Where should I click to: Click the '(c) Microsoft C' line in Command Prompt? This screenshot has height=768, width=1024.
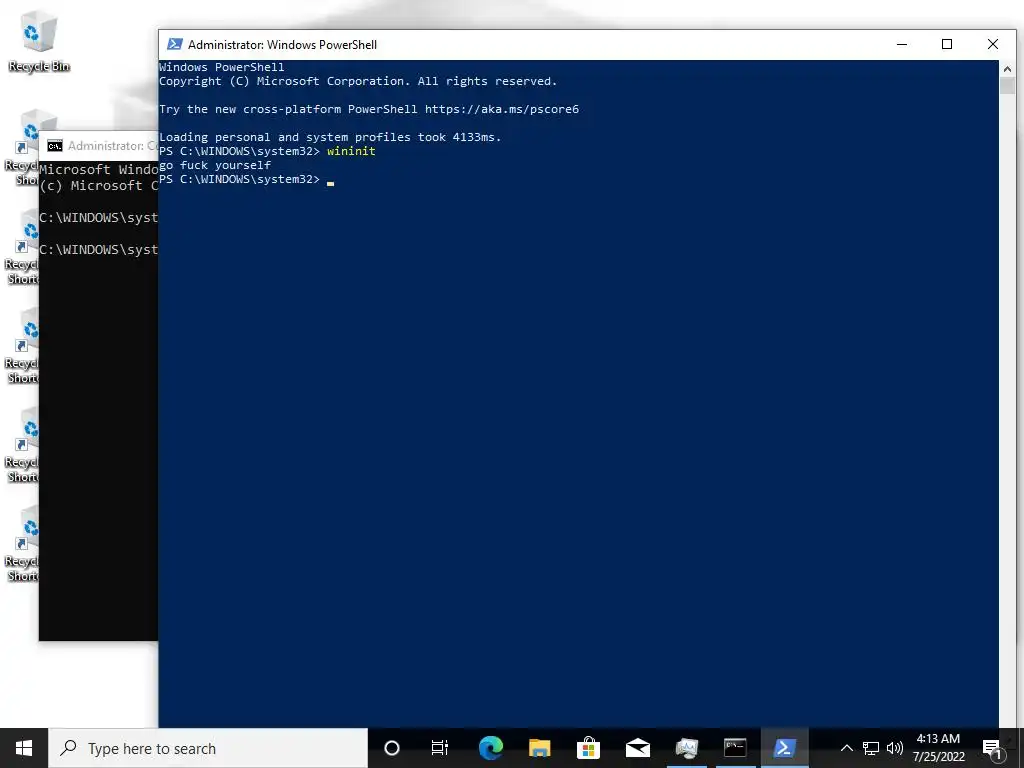[99, 185]
